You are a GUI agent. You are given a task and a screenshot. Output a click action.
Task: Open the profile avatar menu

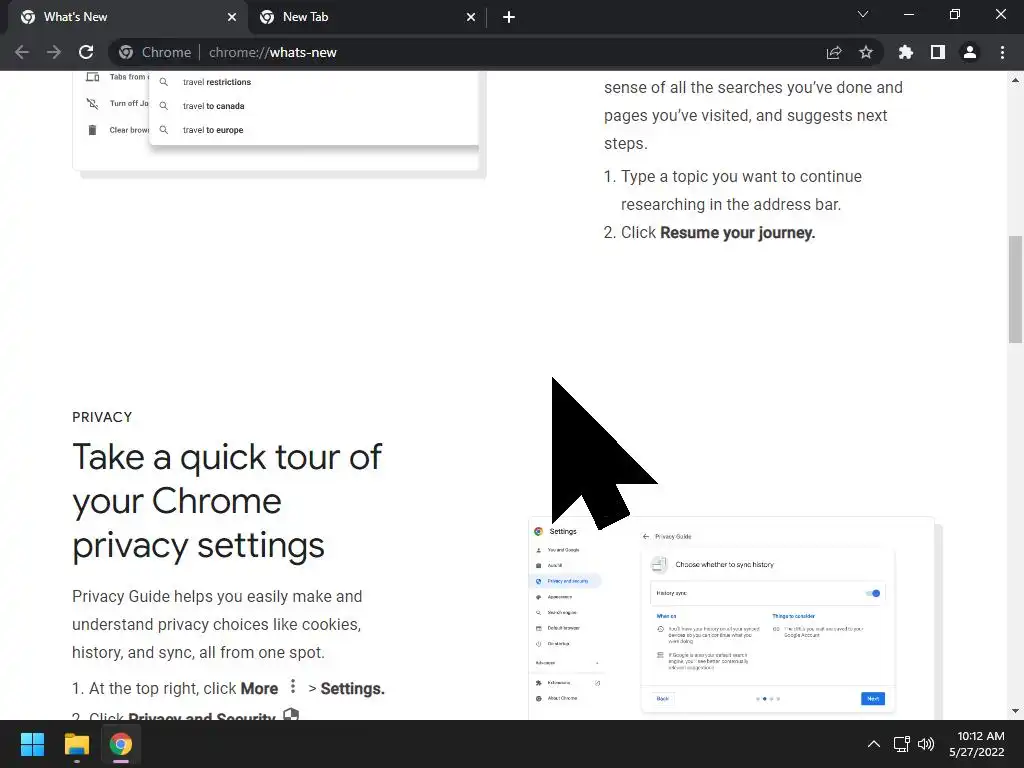(x=970, y=52)
